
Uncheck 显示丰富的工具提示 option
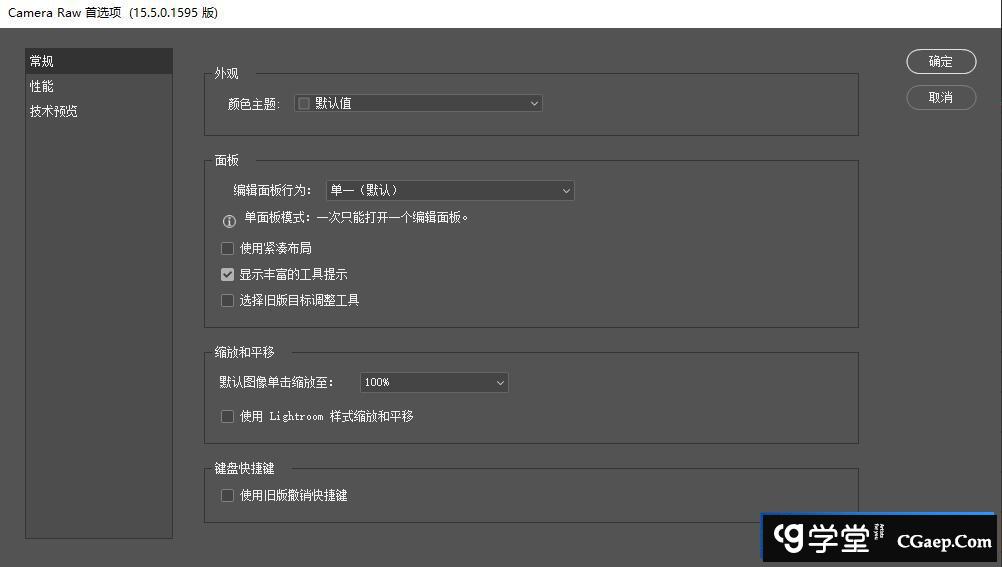228,274
